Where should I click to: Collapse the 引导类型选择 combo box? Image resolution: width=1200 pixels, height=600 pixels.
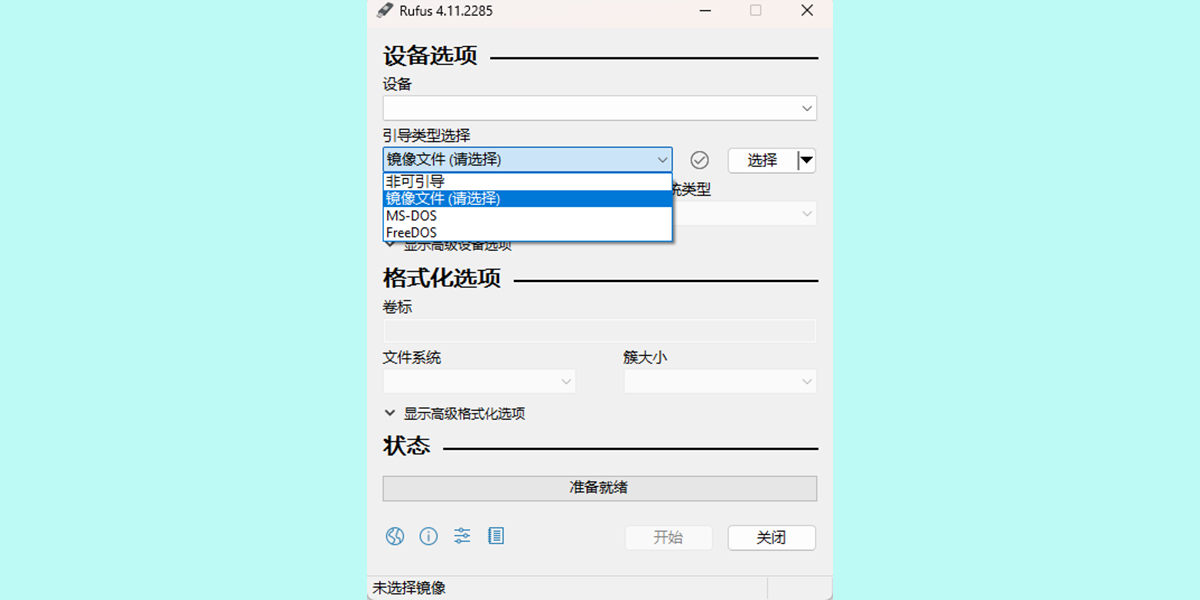(x=527, y=160)
